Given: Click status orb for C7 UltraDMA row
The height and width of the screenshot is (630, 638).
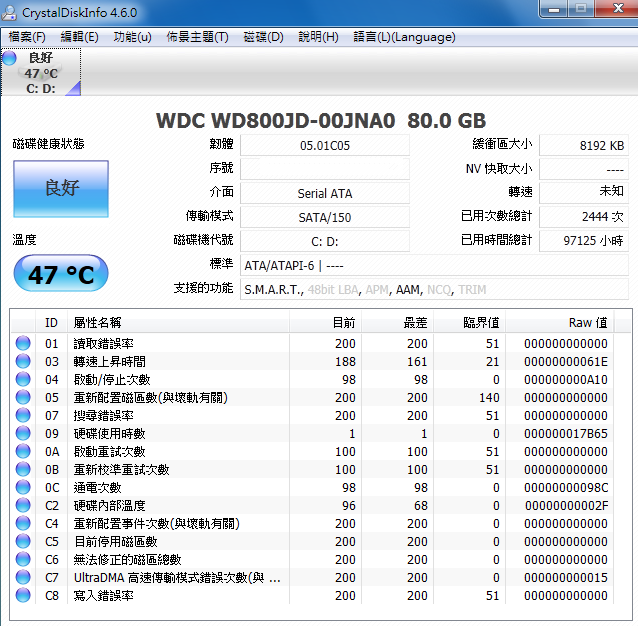Looking at the screenshot, I should 23,577.
